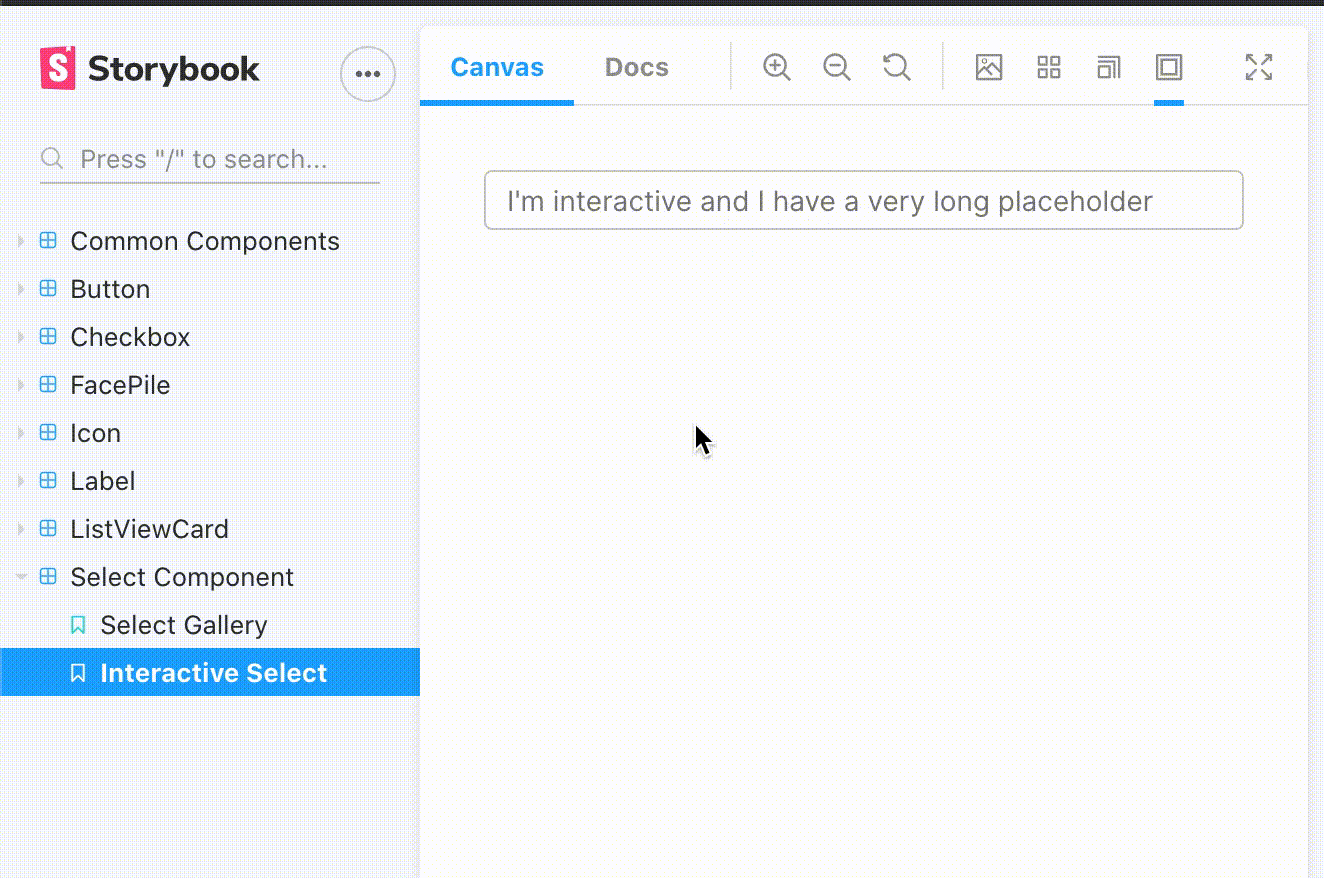Reset canvas zoom

click(897, 67)
